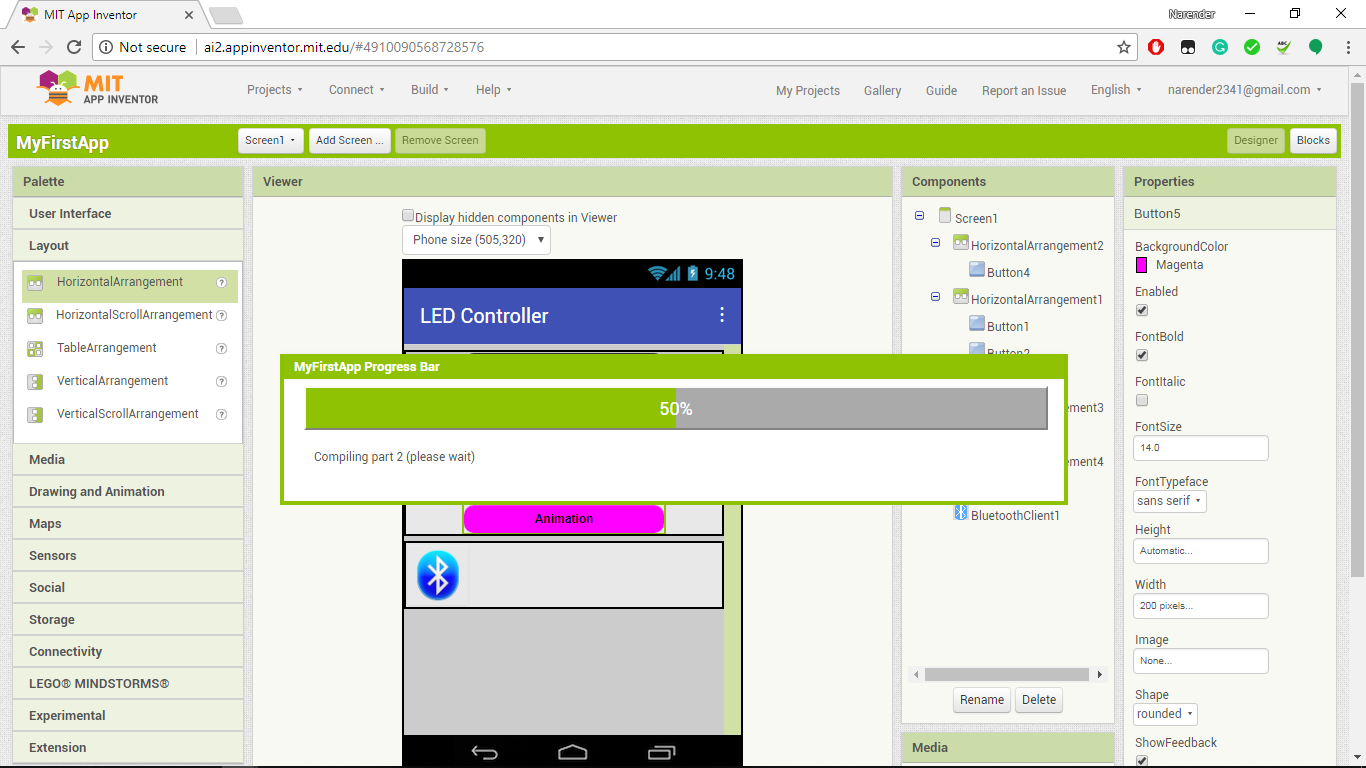Check the FontItalic property checkbox
Viewport: 1366px width, 768px height.
point(1142,400)
